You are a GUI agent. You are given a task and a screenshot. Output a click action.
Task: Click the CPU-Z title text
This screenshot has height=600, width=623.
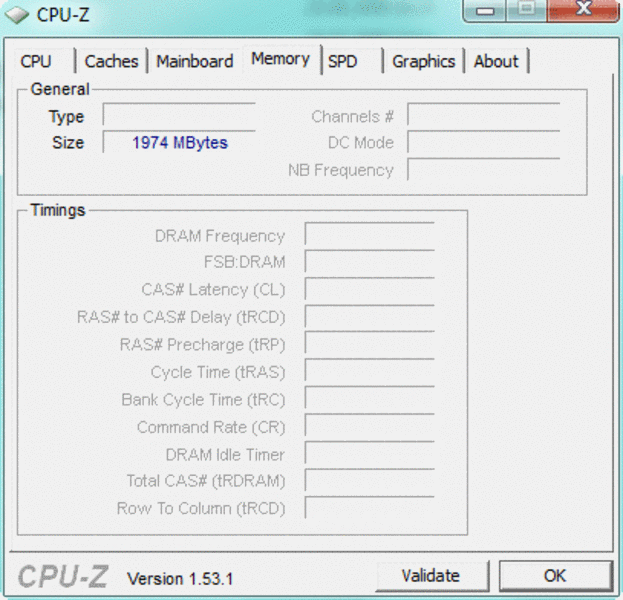[63, 15]
